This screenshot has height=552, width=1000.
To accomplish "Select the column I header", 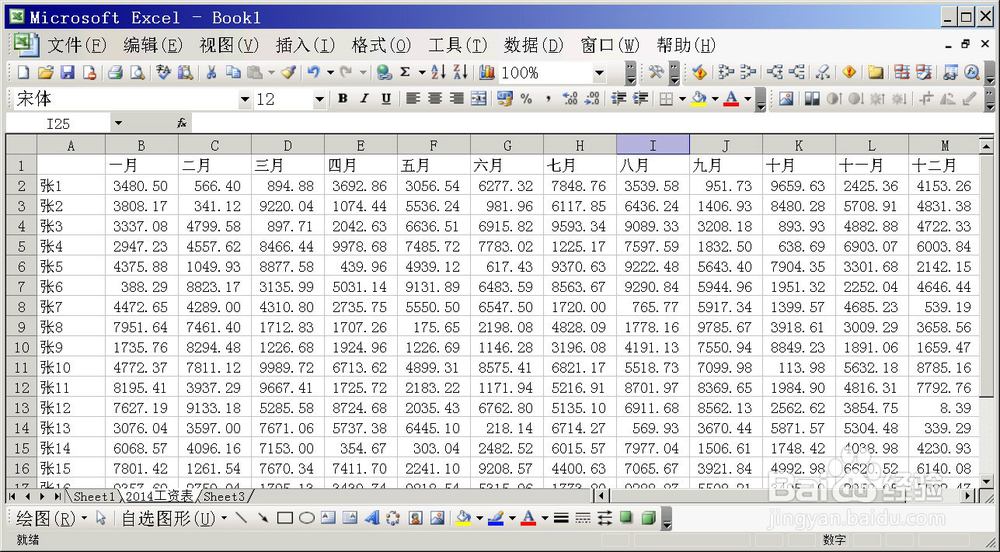I will click(x=652, y=145).
